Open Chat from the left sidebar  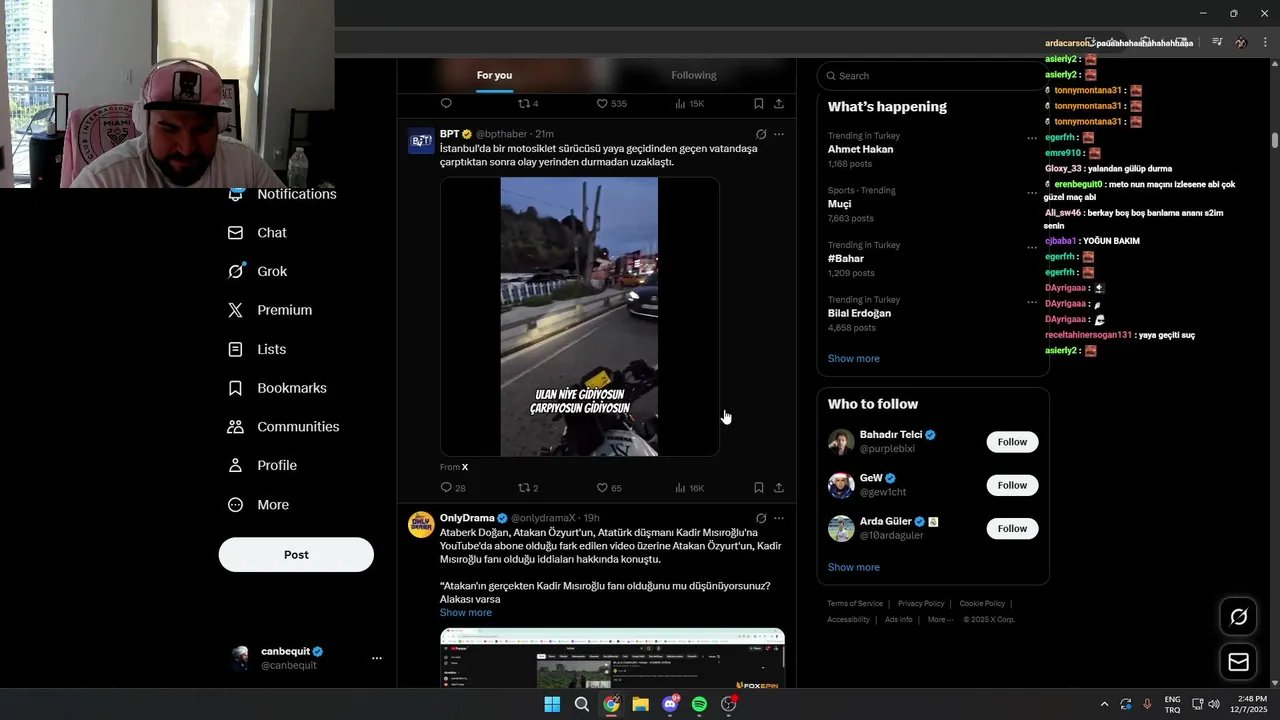257,233
